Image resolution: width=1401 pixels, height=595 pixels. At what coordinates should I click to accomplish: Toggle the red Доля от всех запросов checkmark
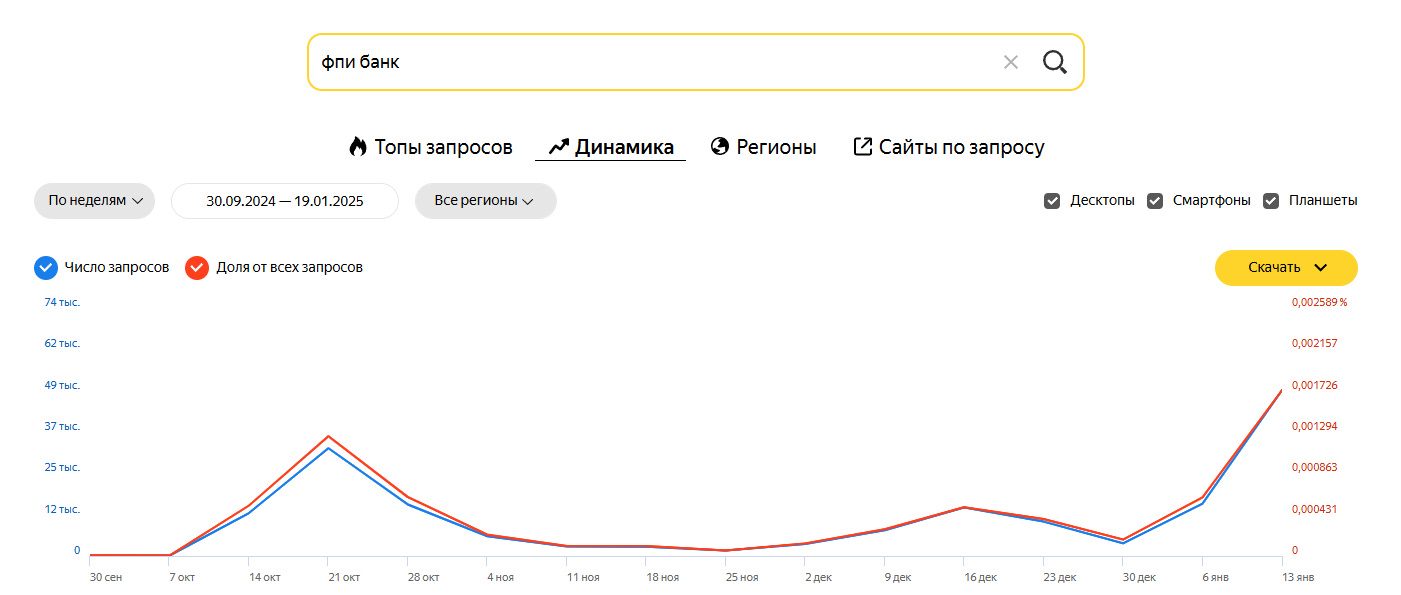pos(197,268)
